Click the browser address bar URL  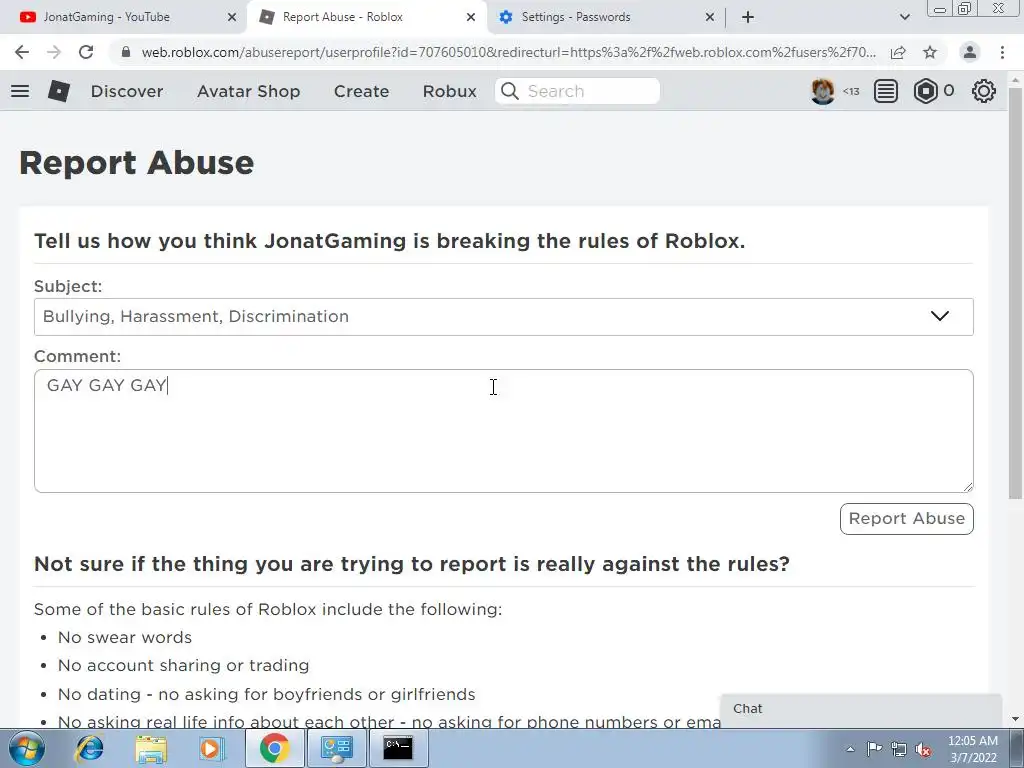point(509,52)
